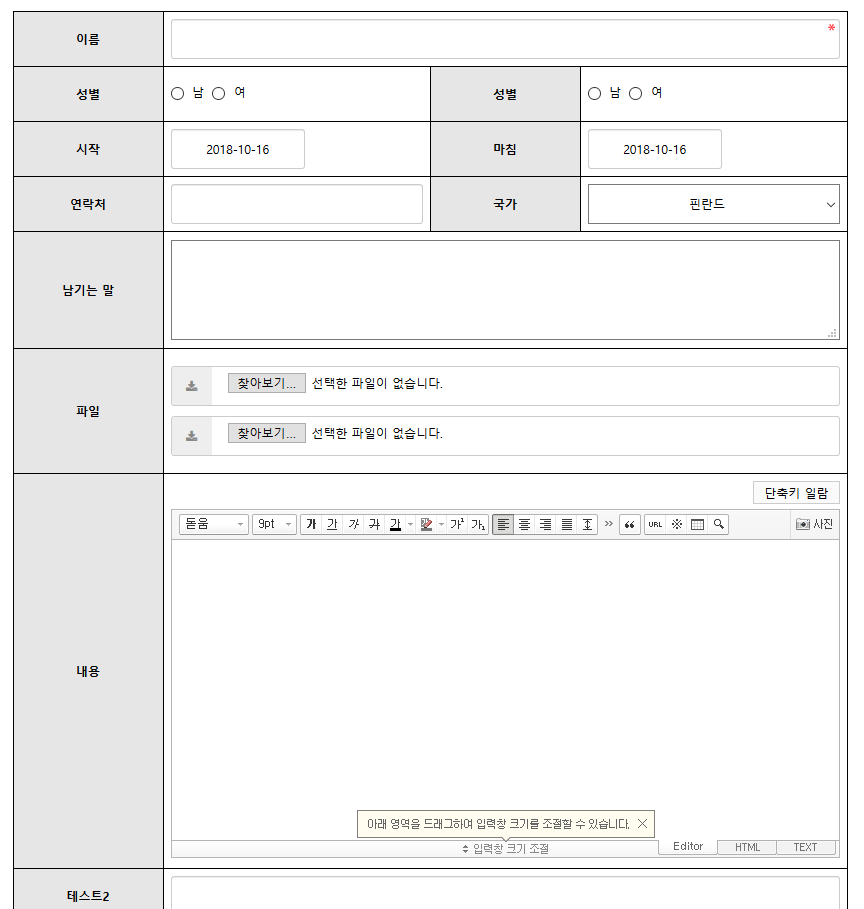Click the 시작 start date field
This screenshot has height=909, width=864.
point(238,149)
